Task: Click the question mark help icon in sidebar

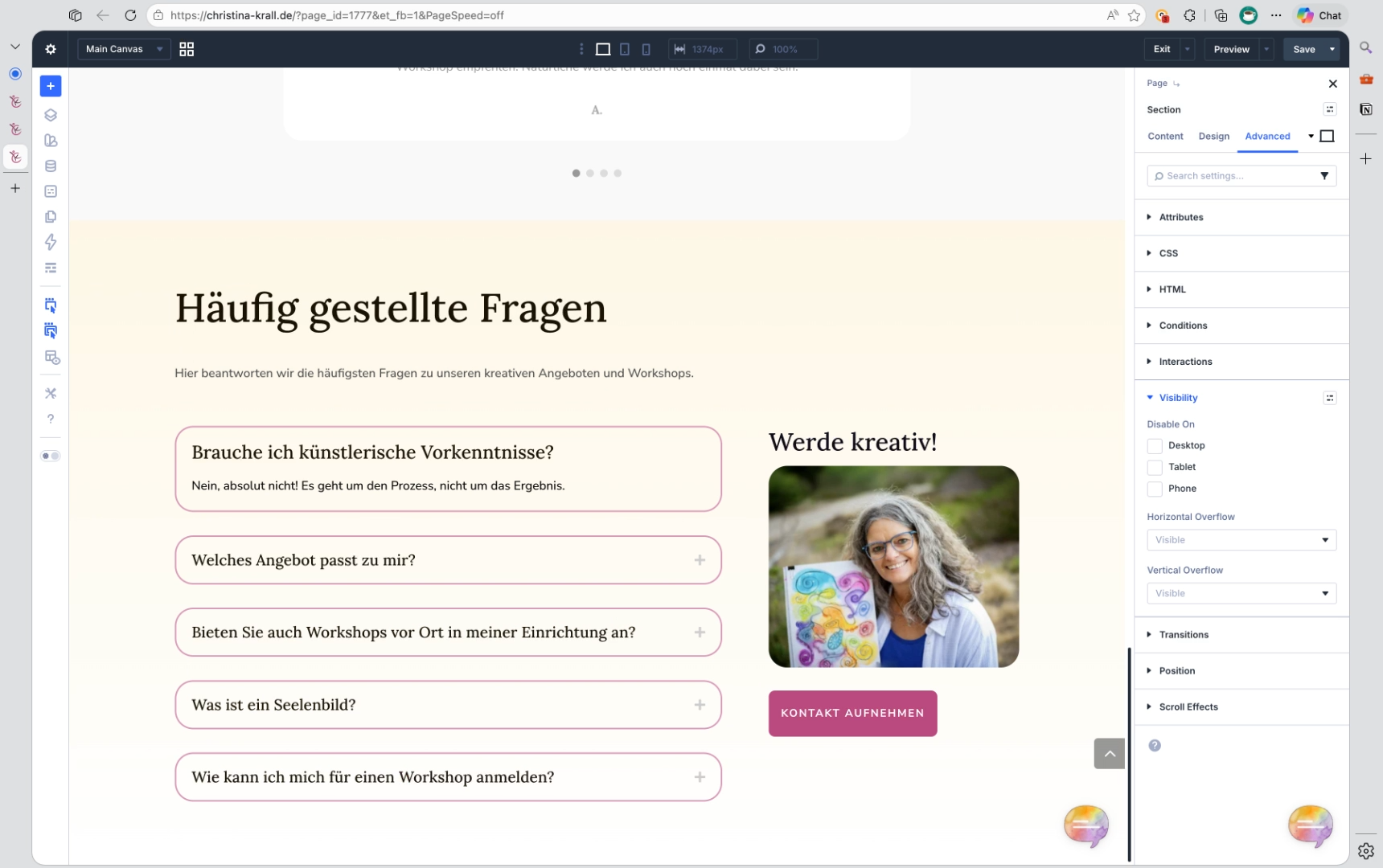Action: (x=51, y=419)
